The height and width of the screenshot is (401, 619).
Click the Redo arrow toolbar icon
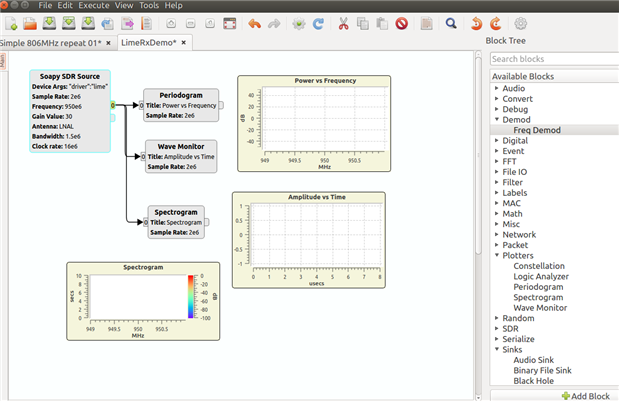coord(275,23)
